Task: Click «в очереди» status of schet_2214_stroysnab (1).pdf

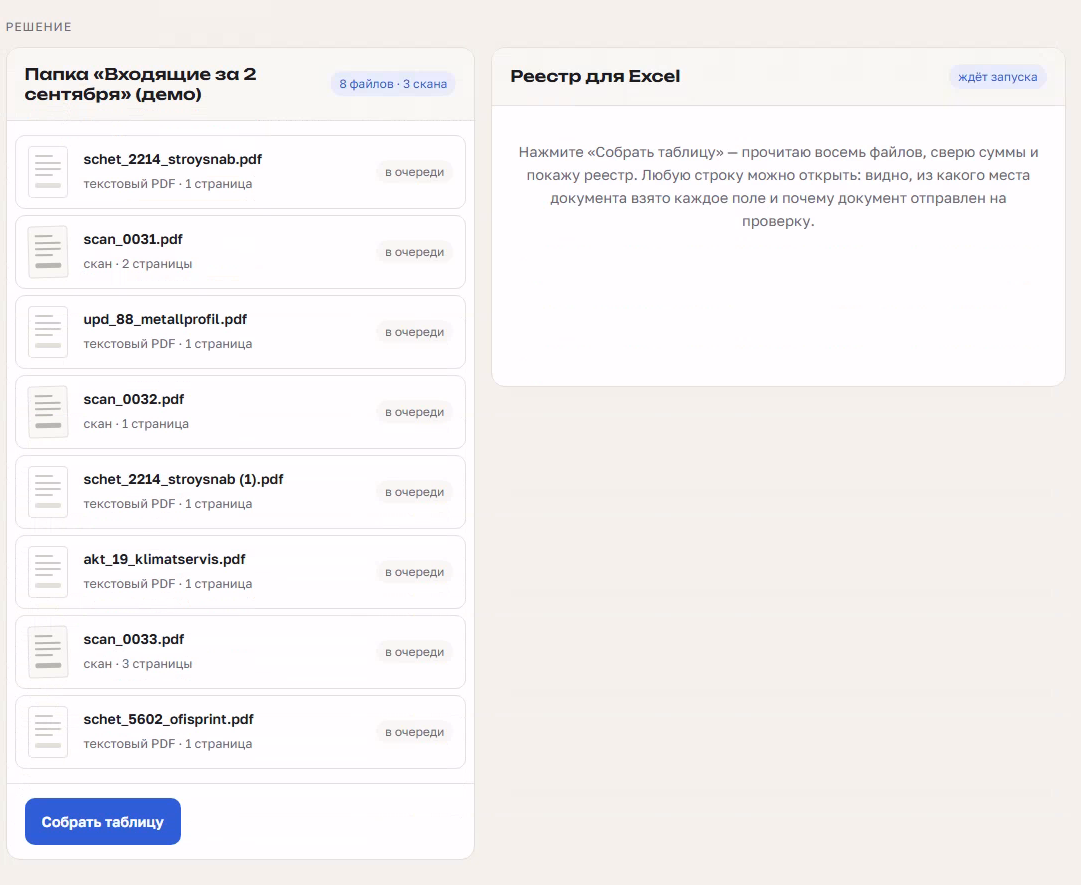Action: 414,491
